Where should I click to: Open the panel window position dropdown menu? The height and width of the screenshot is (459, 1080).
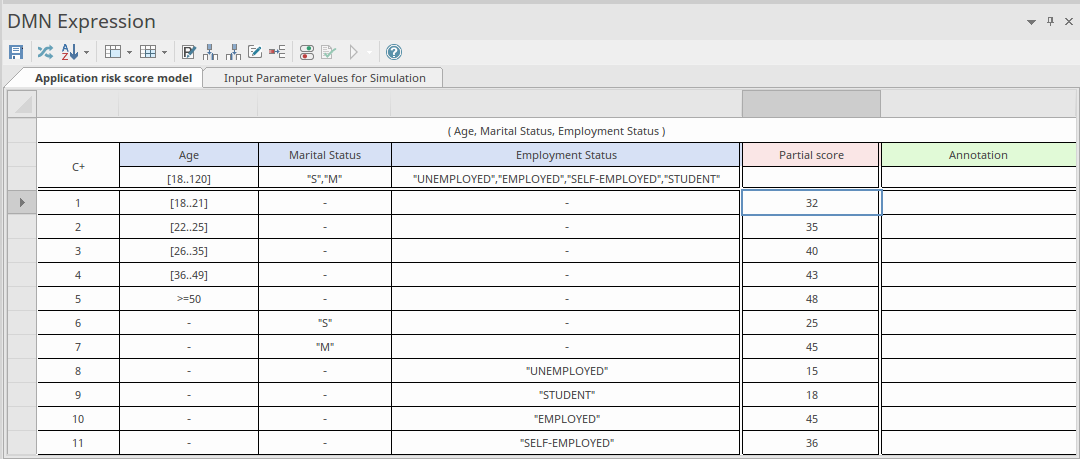tap(1031, 22)
